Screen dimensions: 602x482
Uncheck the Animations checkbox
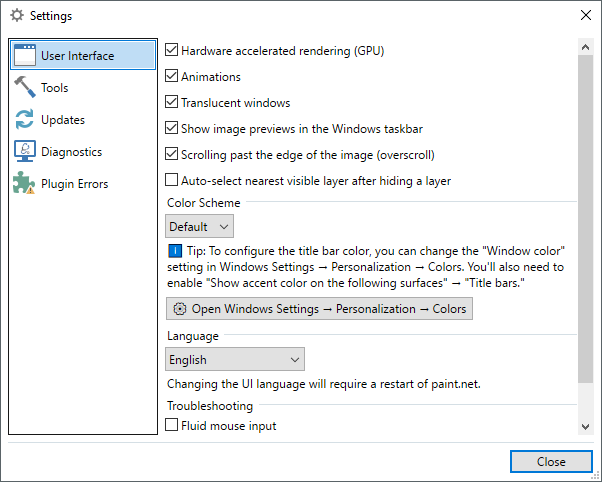(171, 76)
